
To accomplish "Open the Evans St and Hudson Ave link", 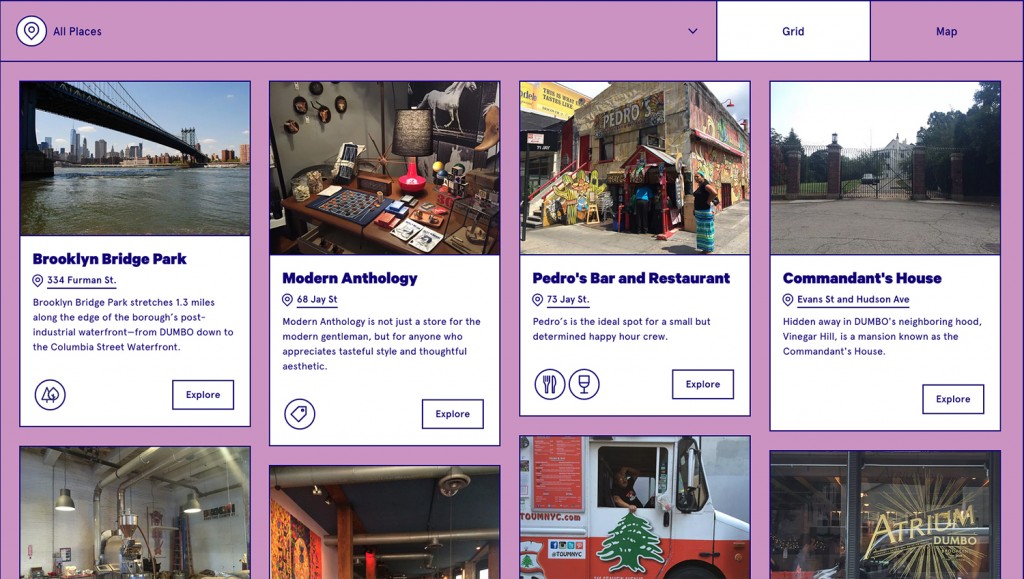I will [854, 300].
